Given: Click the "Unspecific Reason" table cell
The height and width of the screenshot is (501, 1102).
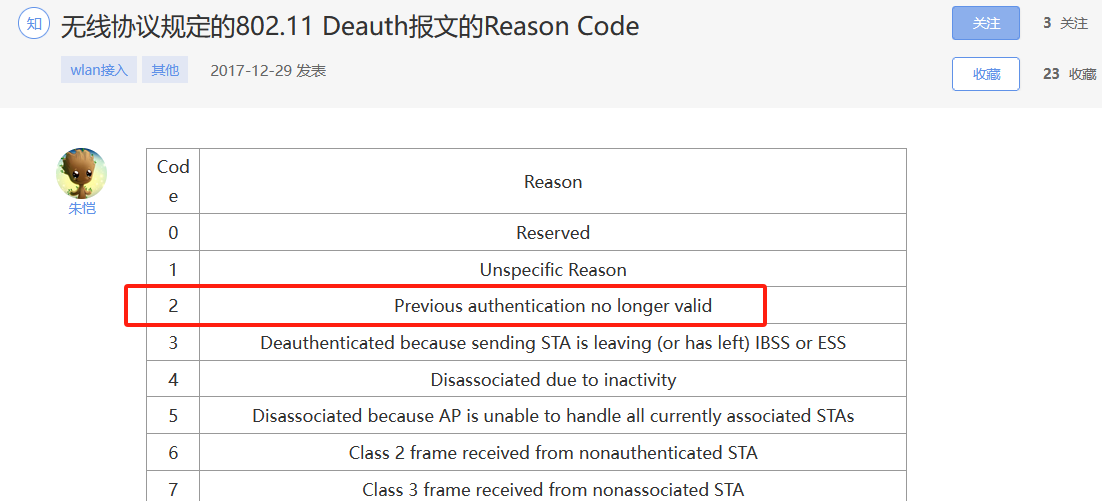Looking at the screenshot, I should tap(553, 270).
